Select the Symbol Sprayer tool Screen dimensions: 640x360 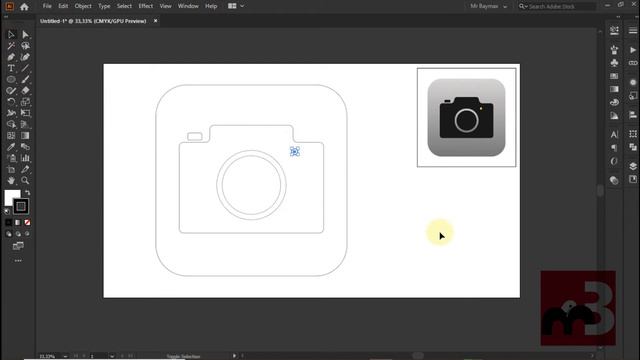11,158
